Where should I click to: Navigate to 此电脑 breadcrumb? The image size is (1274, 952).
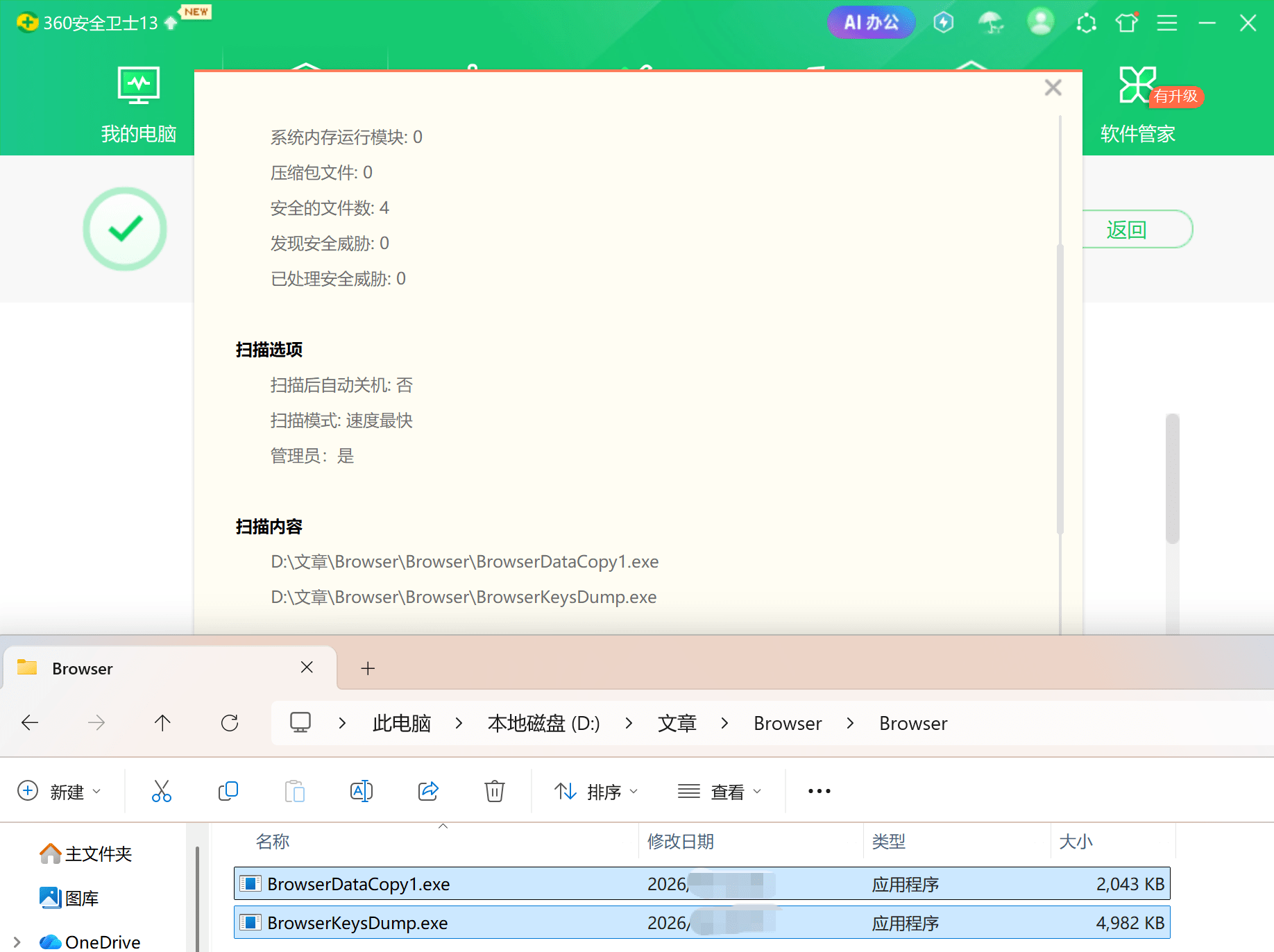pyautogui.click(x=402, y=723)
